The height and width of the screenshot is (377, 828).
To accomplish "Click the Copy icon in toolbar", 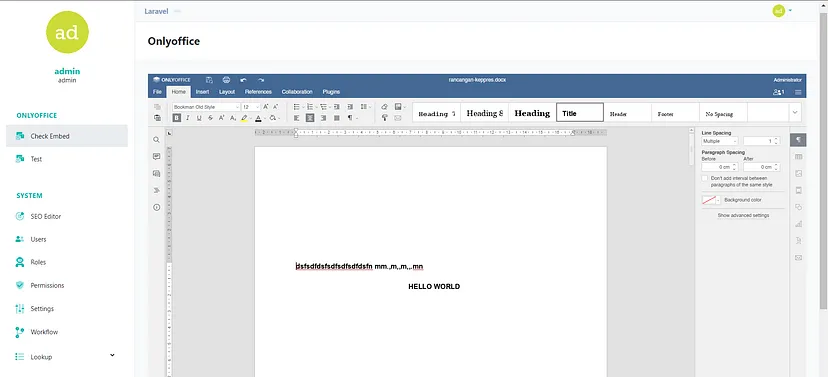I will [x=157, y=107].
